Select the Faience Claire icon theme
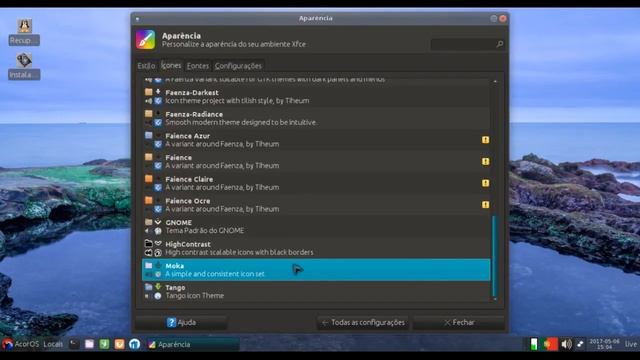This screenshot has width=640, height=360. pyautogui.click(x=316, y=183)
